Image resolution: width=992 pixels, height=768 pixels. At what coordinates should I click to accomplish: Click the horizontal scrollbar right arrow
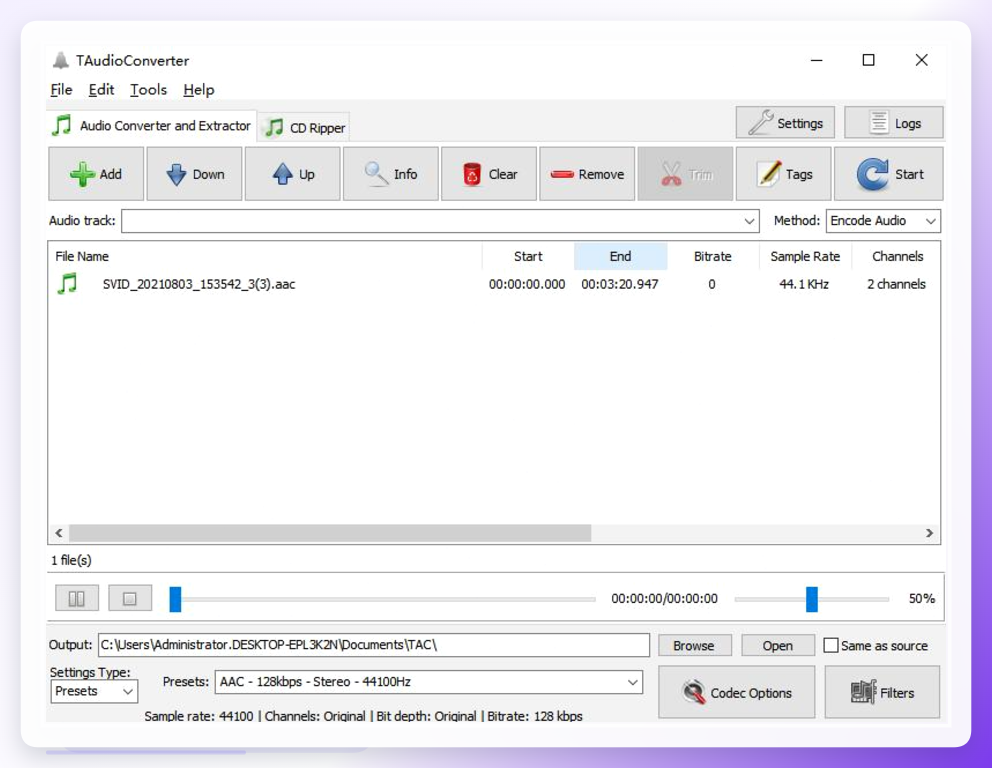[x=929, y=533]
